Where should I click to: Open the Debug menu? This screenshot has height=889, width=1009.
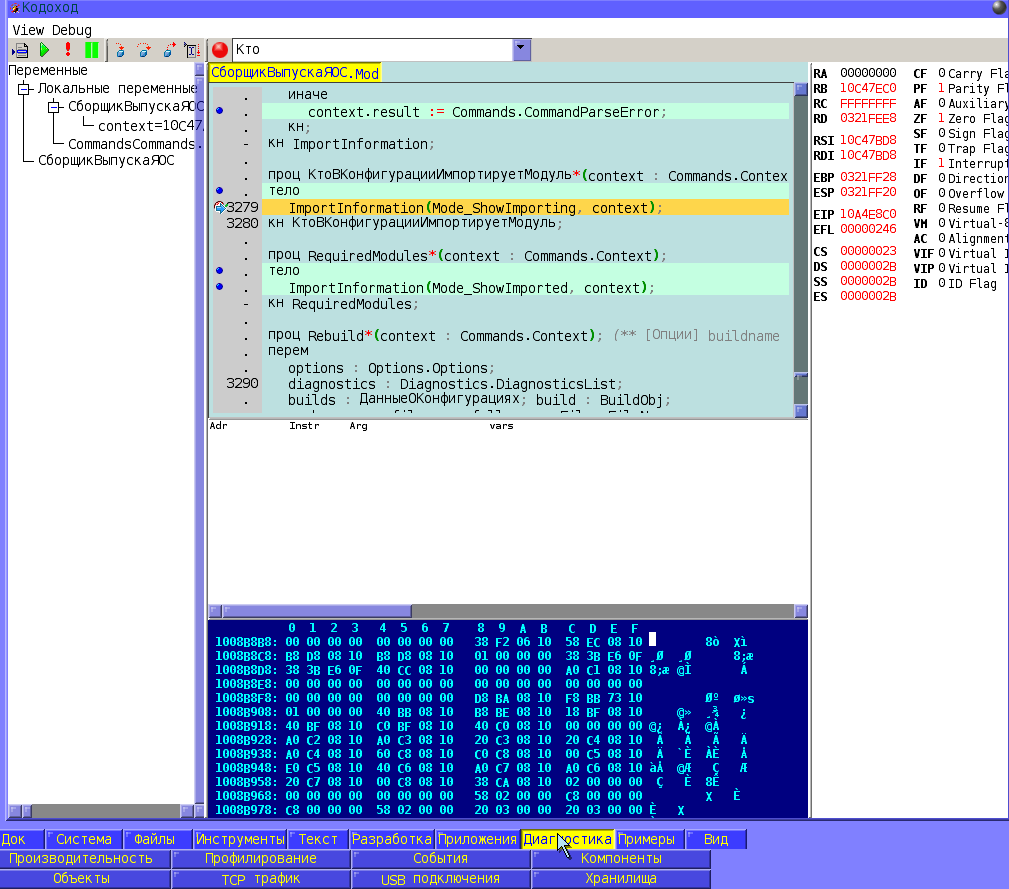pyautogui.click(x=71, y=30)
